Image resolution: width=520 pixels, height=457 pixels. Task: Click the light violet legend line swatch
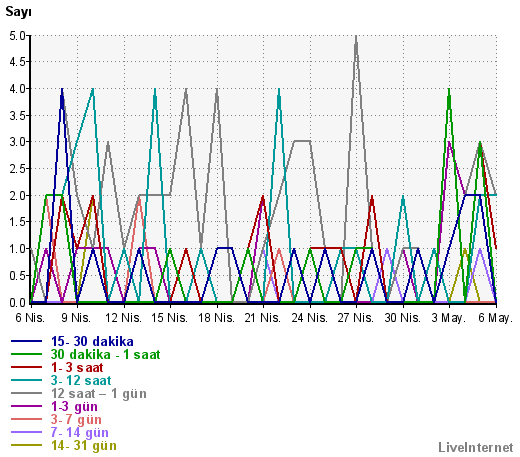(26, 432)
